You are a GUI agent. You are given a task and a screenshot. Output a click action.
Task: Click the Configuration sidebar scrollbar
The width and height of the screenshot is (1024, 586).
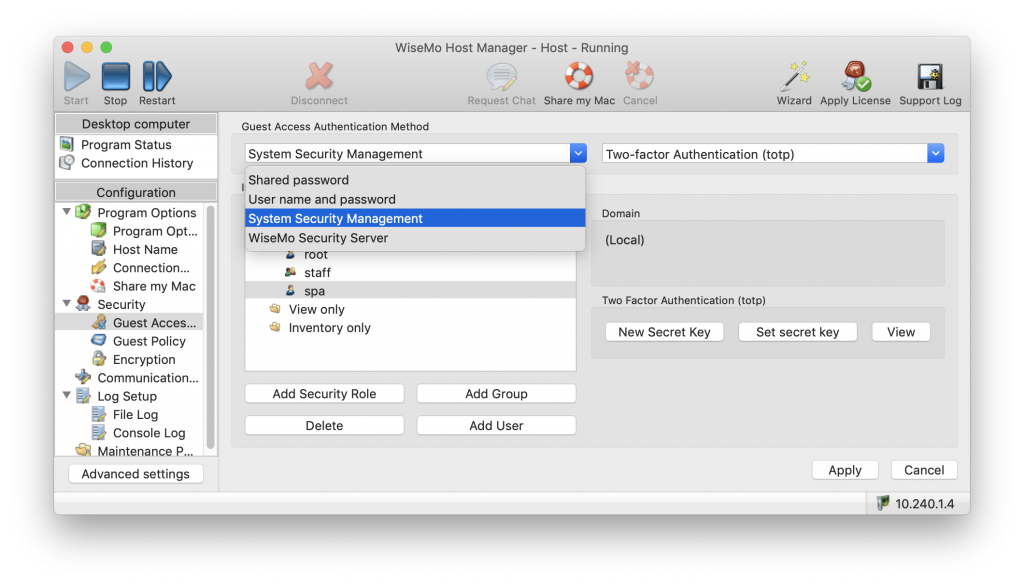tap(210, 325)
